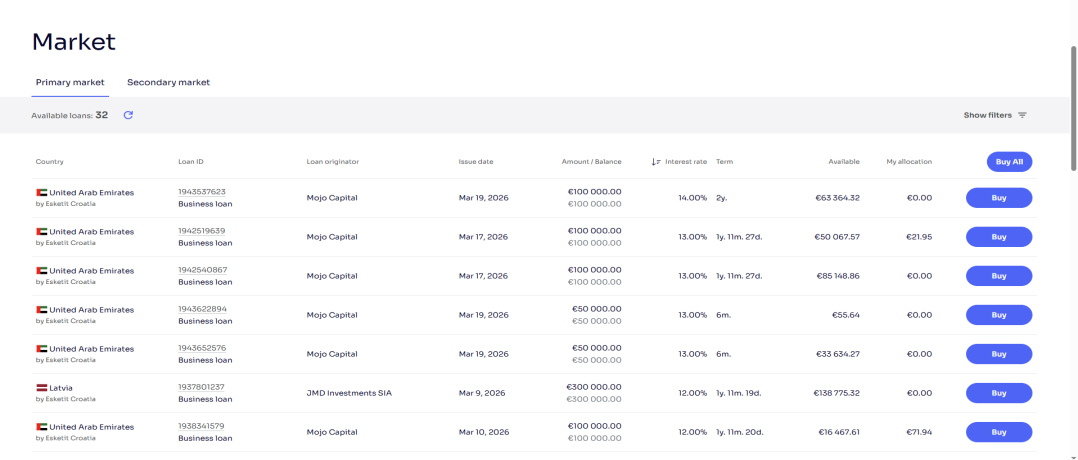The image size is (1078, 460).
Task: Click the Country column header
Action: coord(50,162)
